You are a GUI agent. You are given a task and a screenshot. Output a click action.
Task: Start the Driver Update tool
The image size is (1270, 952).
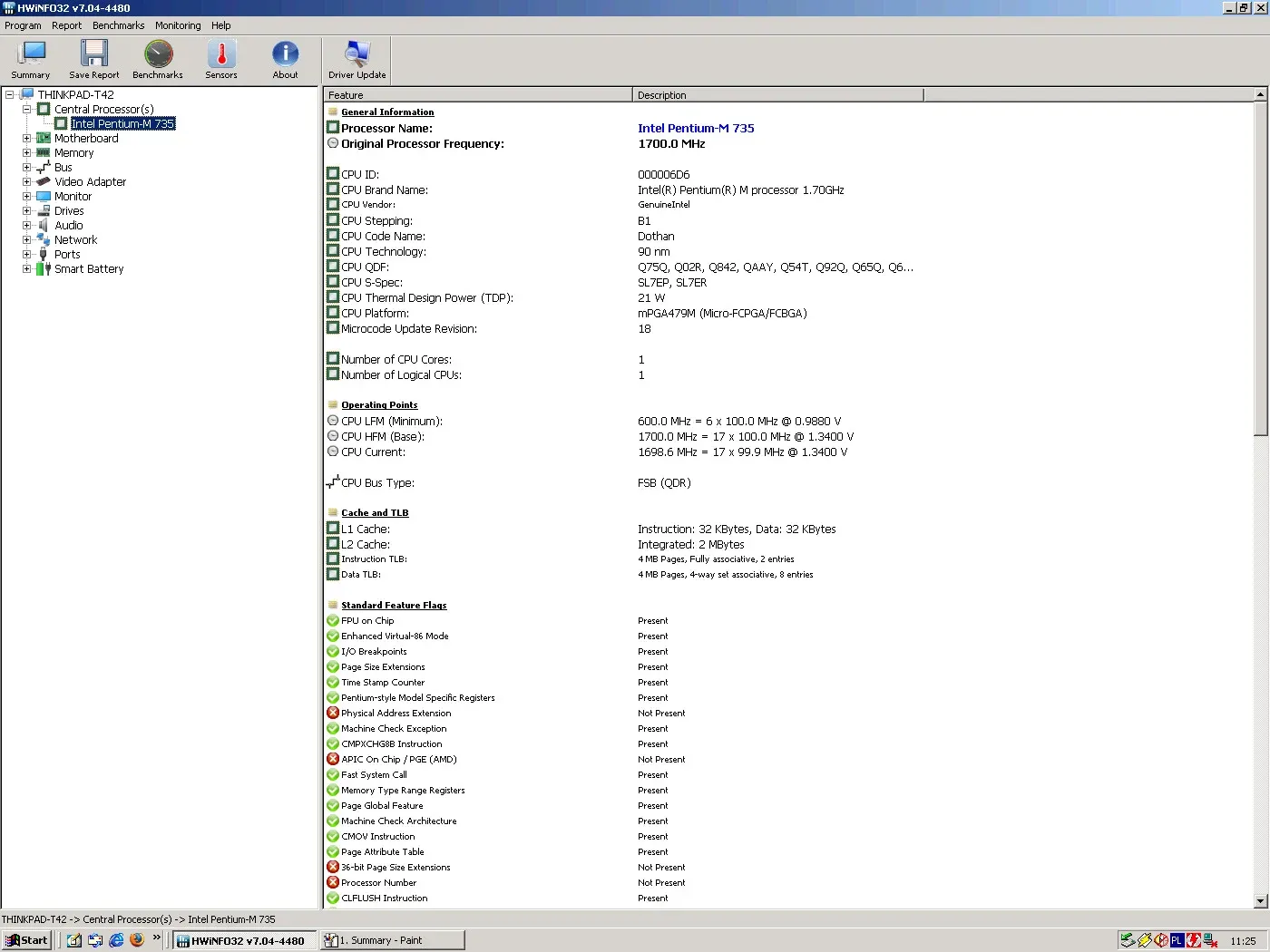point(357,60)
